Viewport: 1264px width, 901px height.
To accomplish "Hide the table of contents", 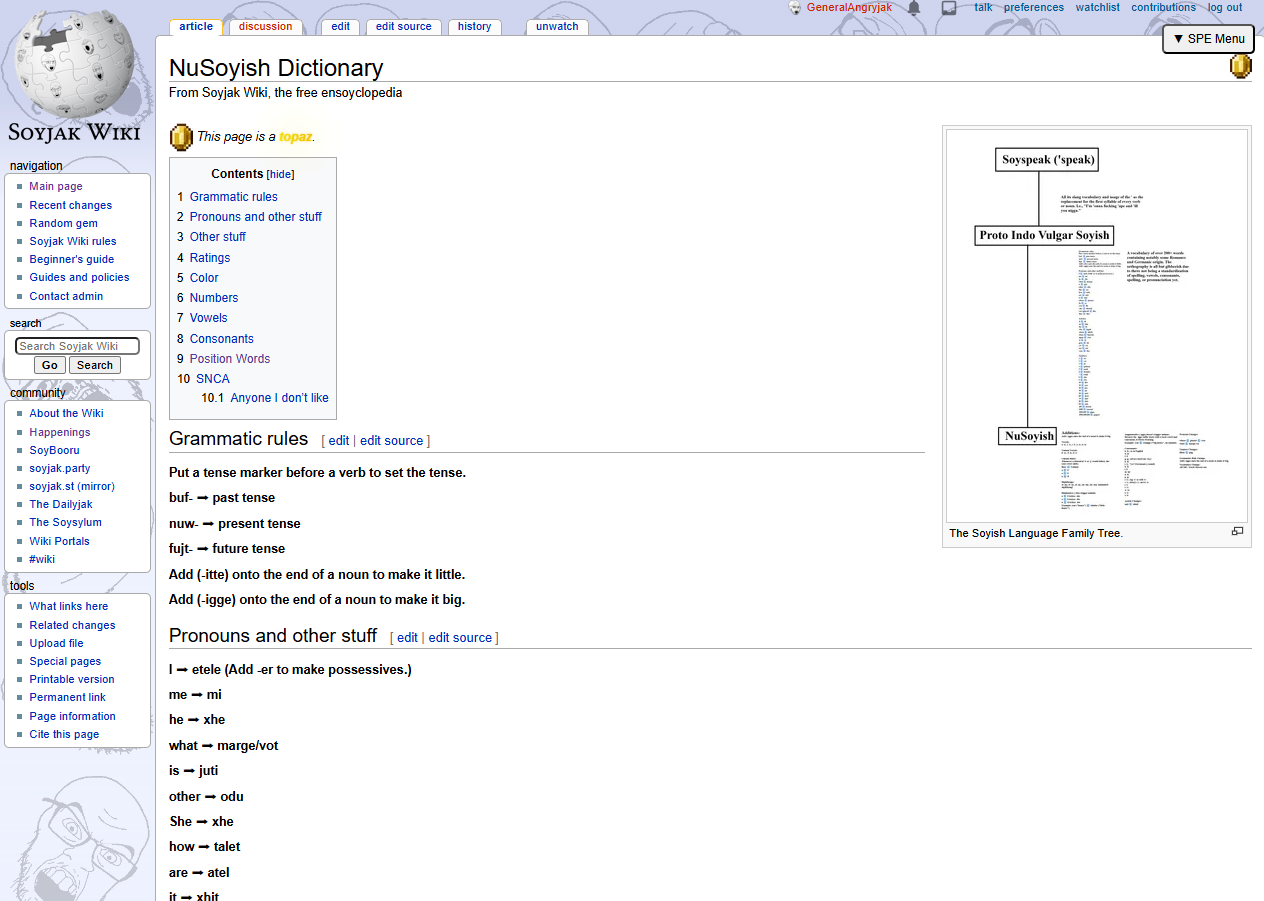I will (280, 174).
